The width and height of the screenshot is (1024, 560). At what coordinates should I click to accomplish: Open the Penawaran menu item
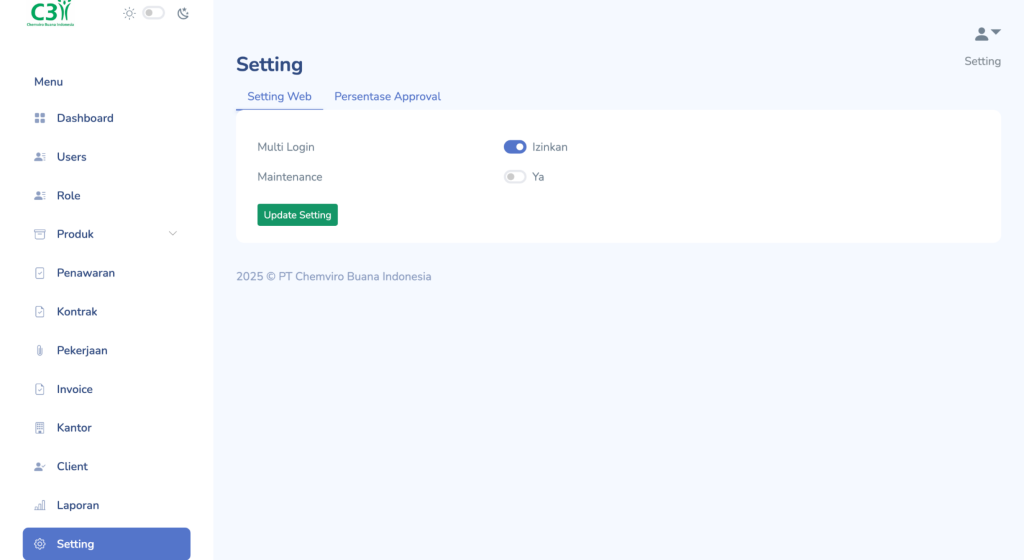(85, 273)
